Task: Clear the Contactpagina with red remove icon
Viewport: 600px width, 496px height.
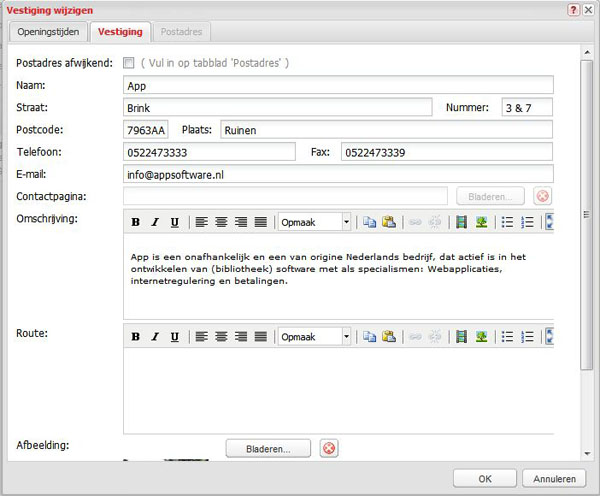Action: pos(542,196)
